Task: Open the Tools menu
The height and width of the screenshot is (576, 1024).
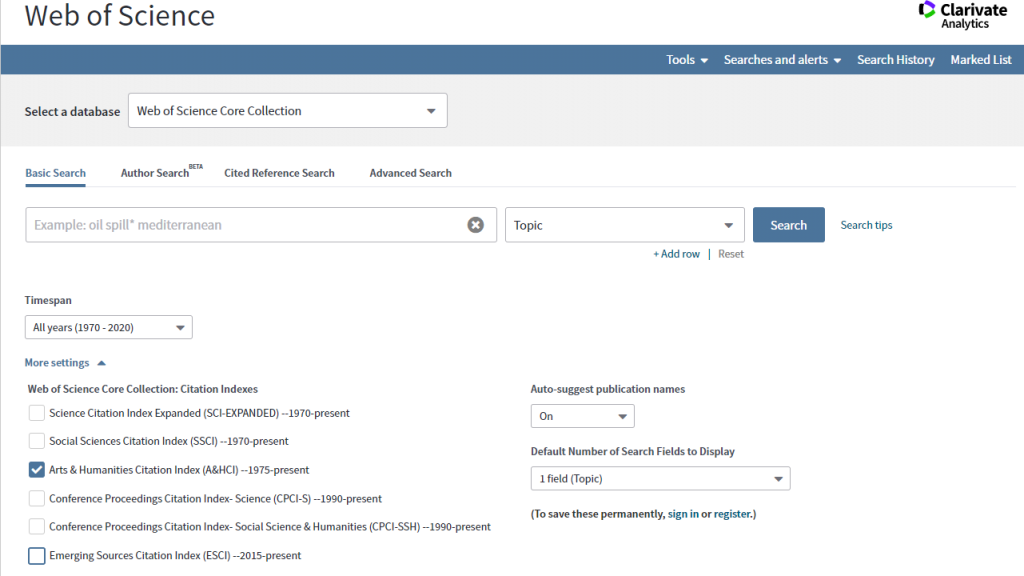Action: [x=686, y=60]
